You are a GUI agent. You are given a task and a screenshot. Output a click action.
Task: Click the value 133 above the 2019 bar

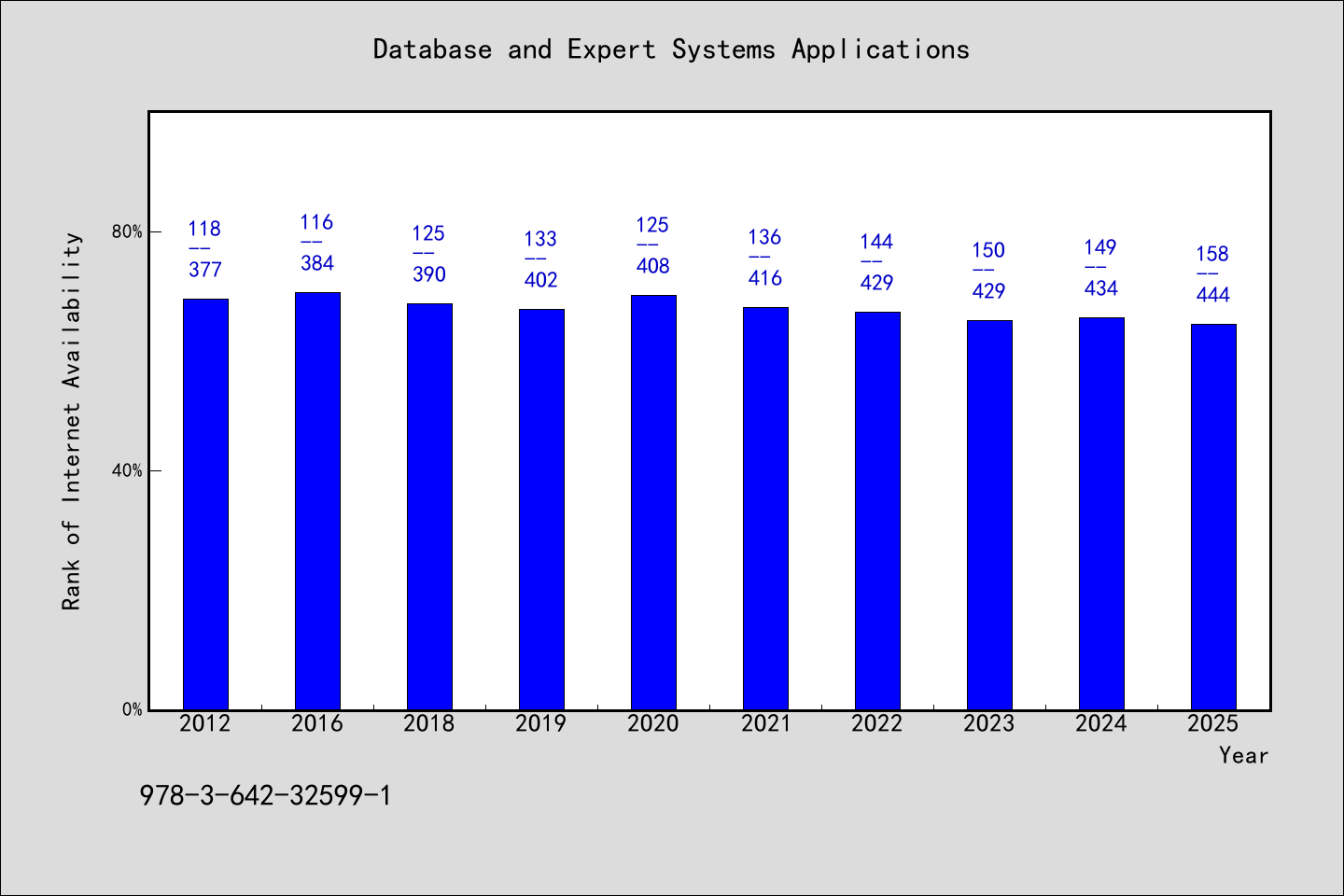coord(540,239)
